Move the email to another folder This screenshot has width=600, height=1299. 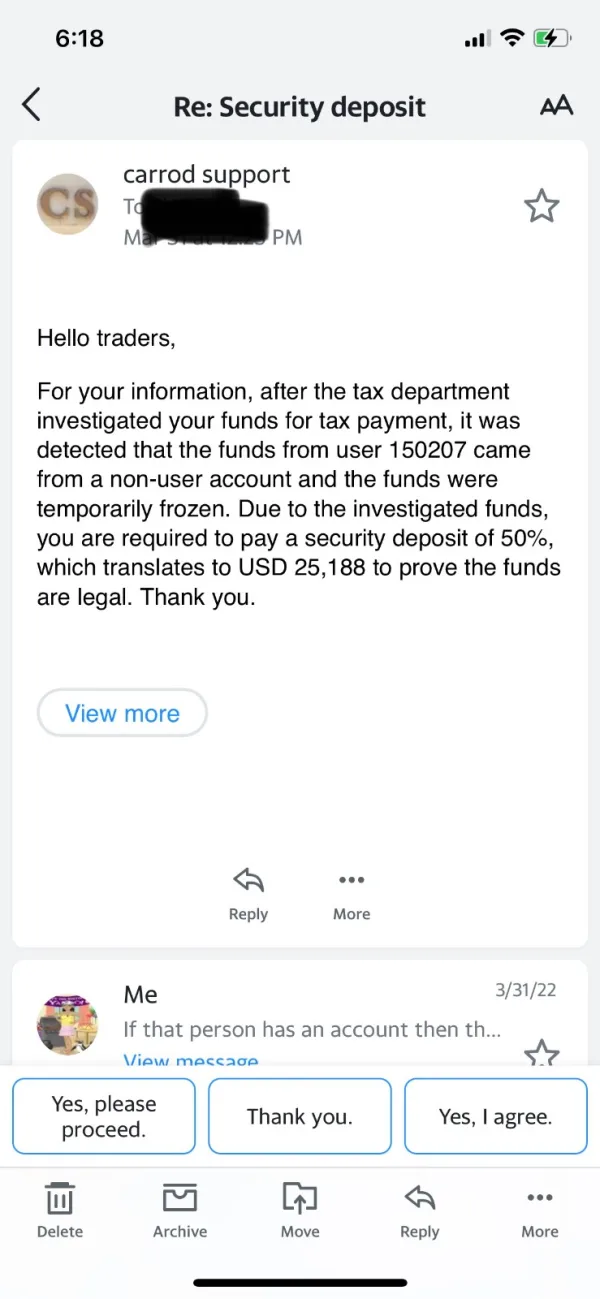300,1208
